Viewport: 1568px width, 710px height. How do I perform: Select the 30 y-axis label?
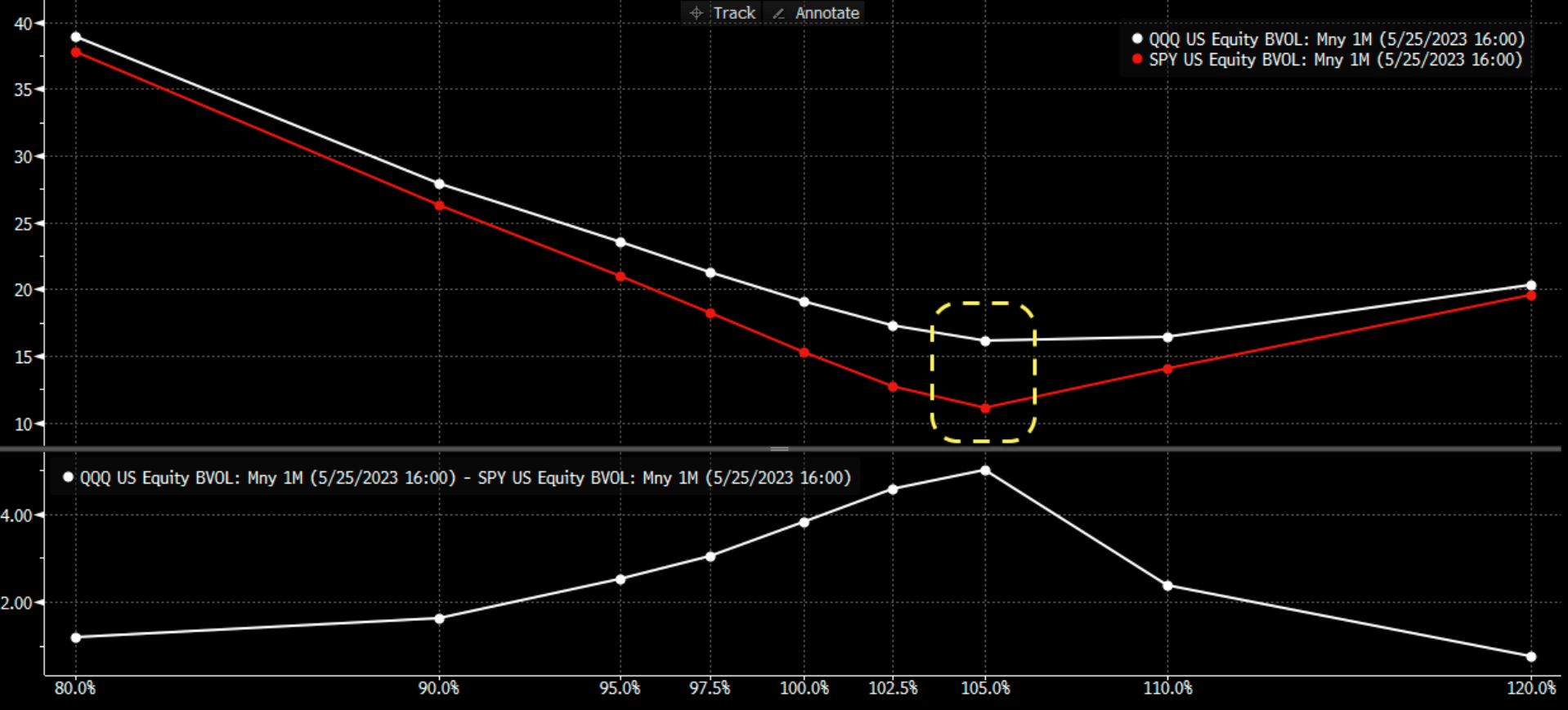tap(23, 157)
